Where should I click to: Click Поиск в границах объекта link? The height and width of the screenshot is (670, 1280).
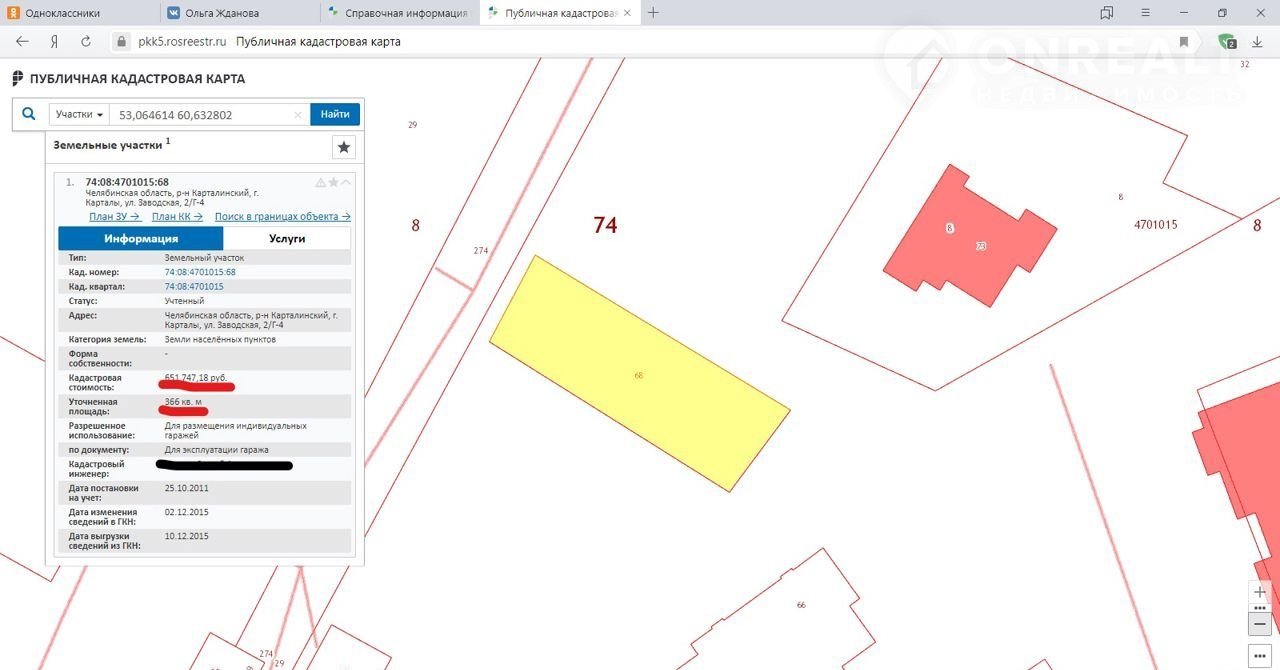(282, 216)
